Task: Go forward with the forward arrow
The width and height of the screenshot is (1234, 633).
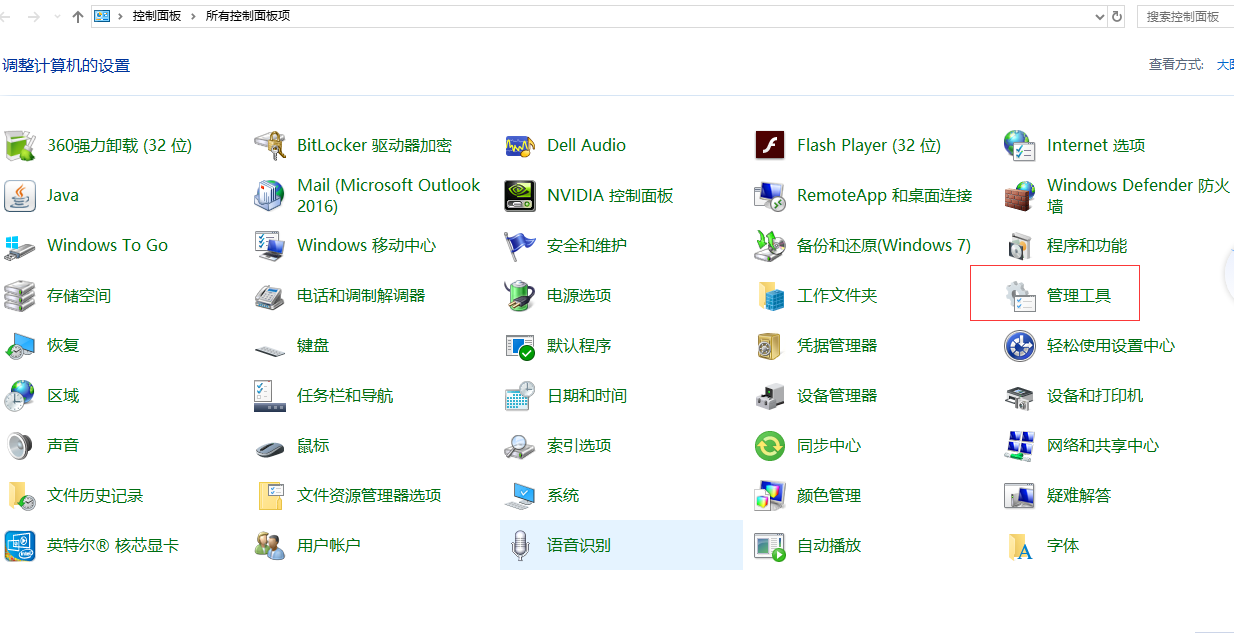Action: tap(33, 16)
